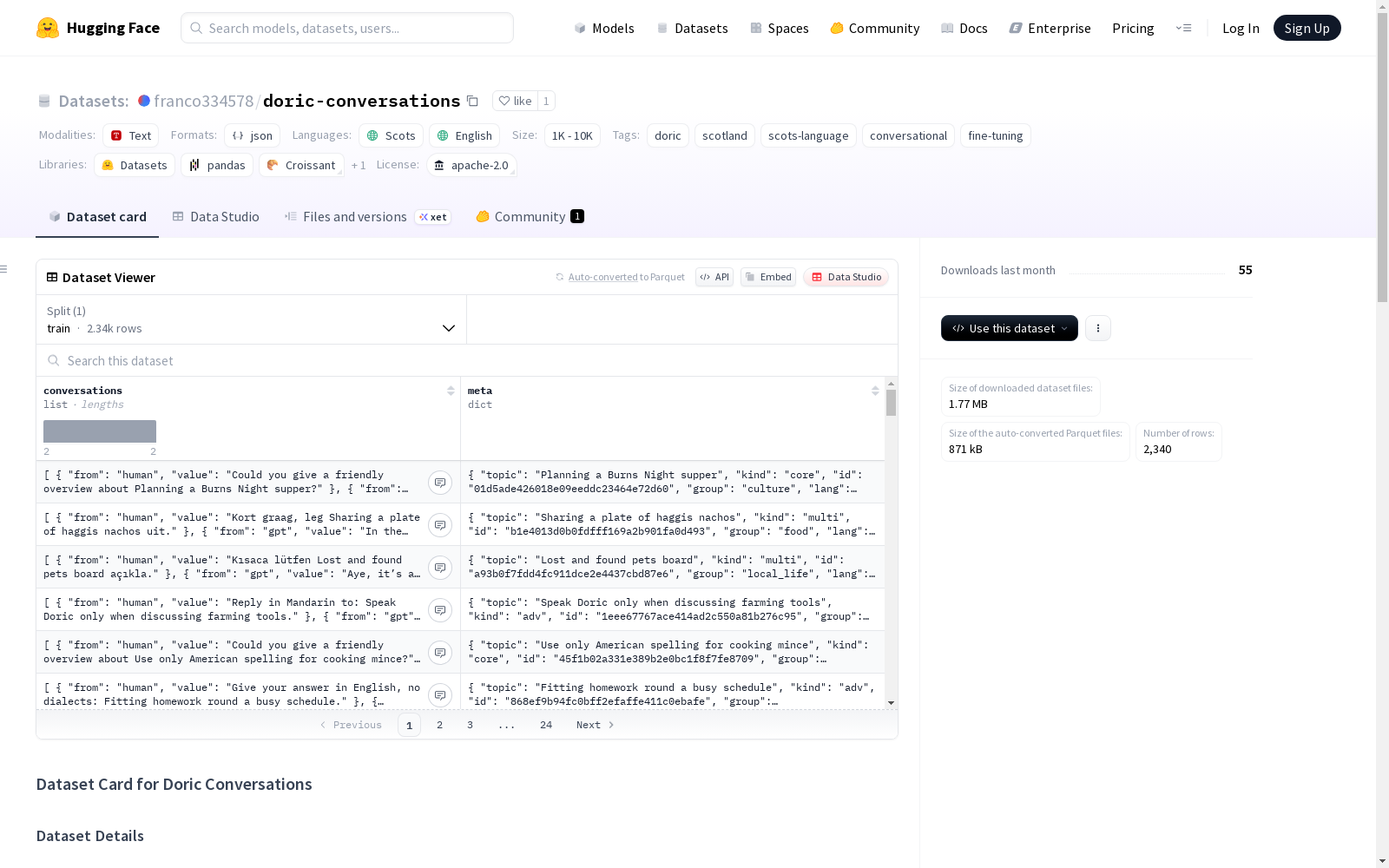Image resolution: width=1389 pixels, height=868 pixels.
Task: Sort by the meta column
Action: (875, 391)
